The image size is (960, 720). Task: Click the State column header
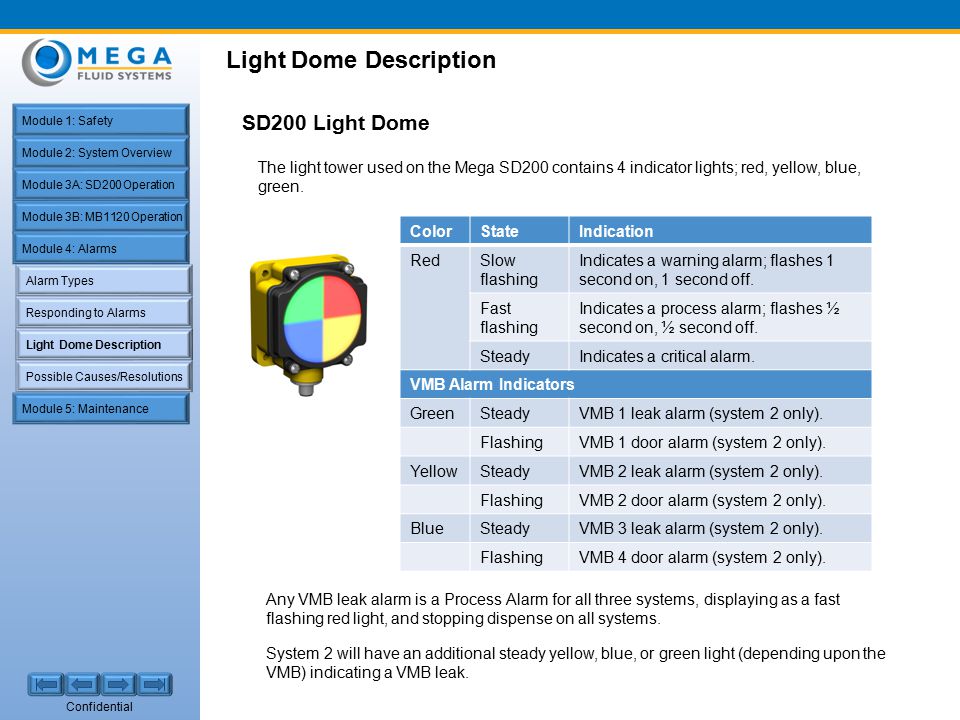pos(519,231)
